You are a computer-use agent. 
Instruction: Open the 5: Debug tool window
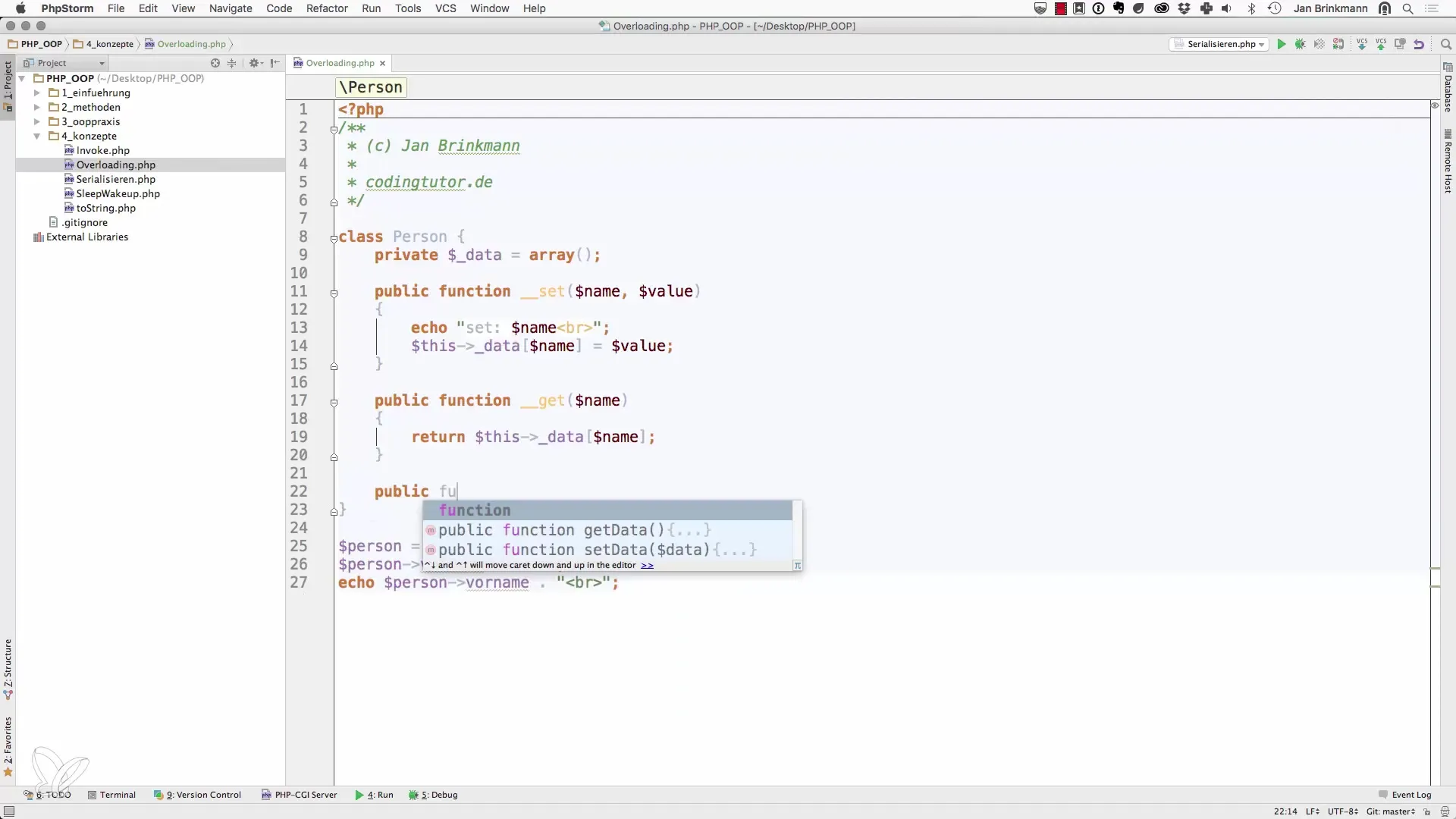(433, 795)
